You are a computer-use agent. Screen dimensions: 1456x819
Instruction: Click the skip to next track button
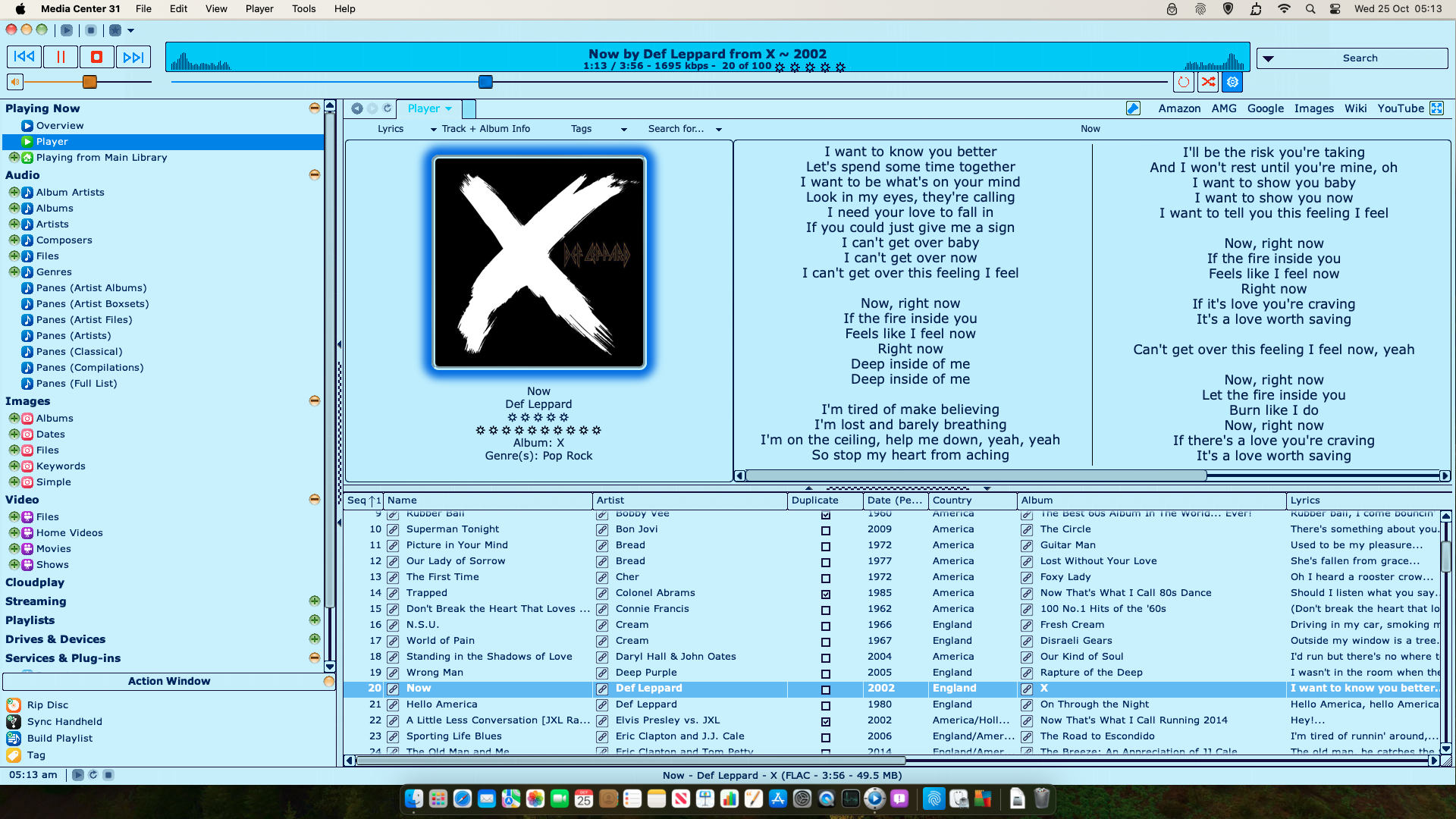[x=132, y=57]
